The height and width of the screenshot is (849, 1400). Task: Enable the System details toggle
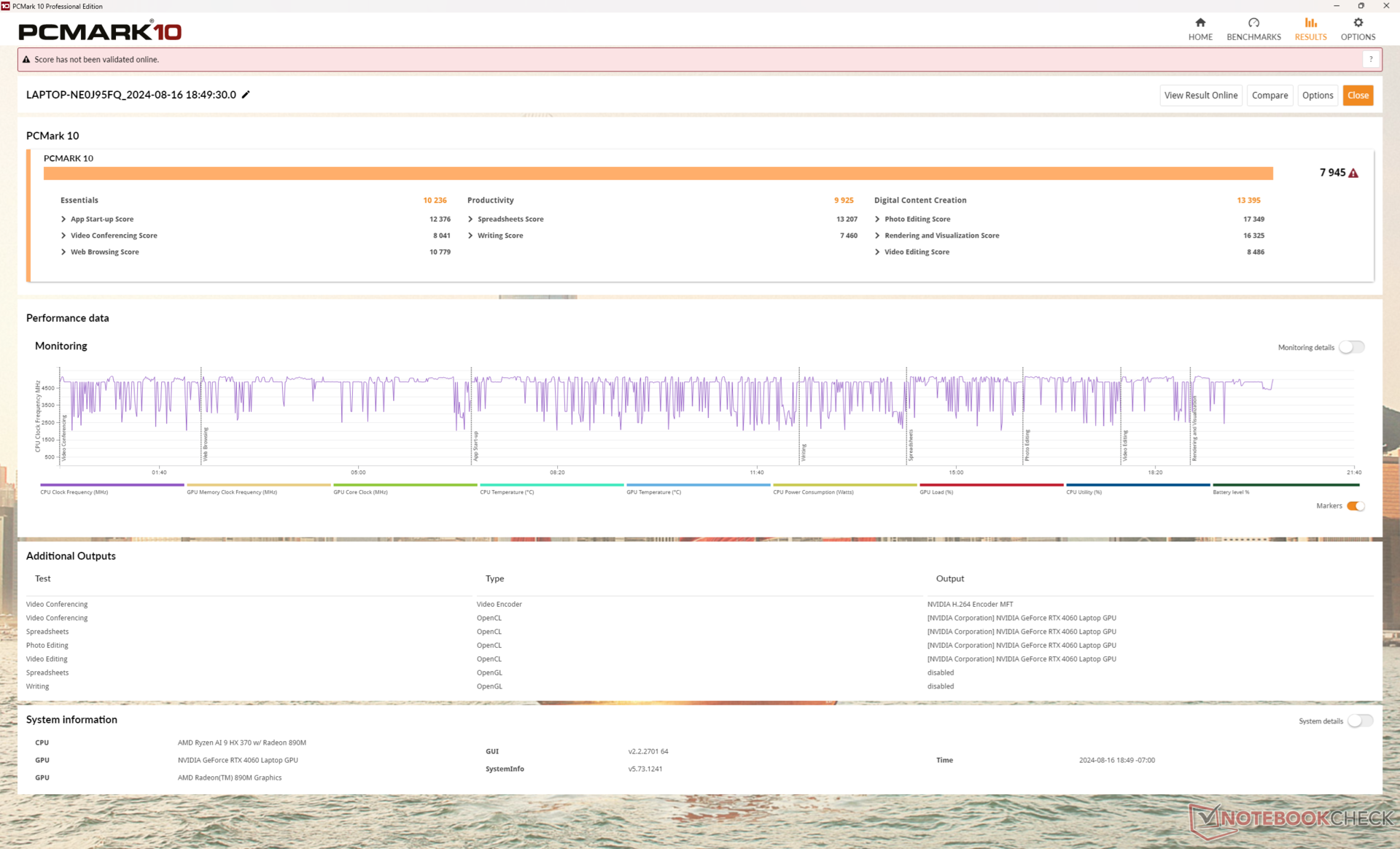[1359, 721]
